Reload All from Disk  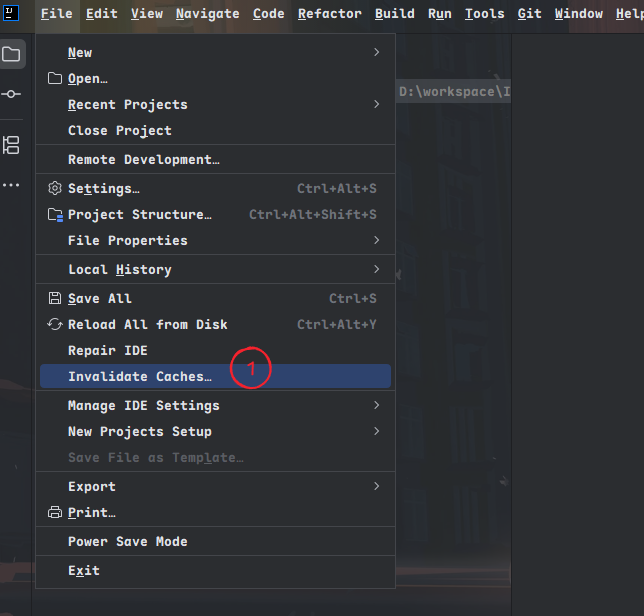click(x=147, y=324)
